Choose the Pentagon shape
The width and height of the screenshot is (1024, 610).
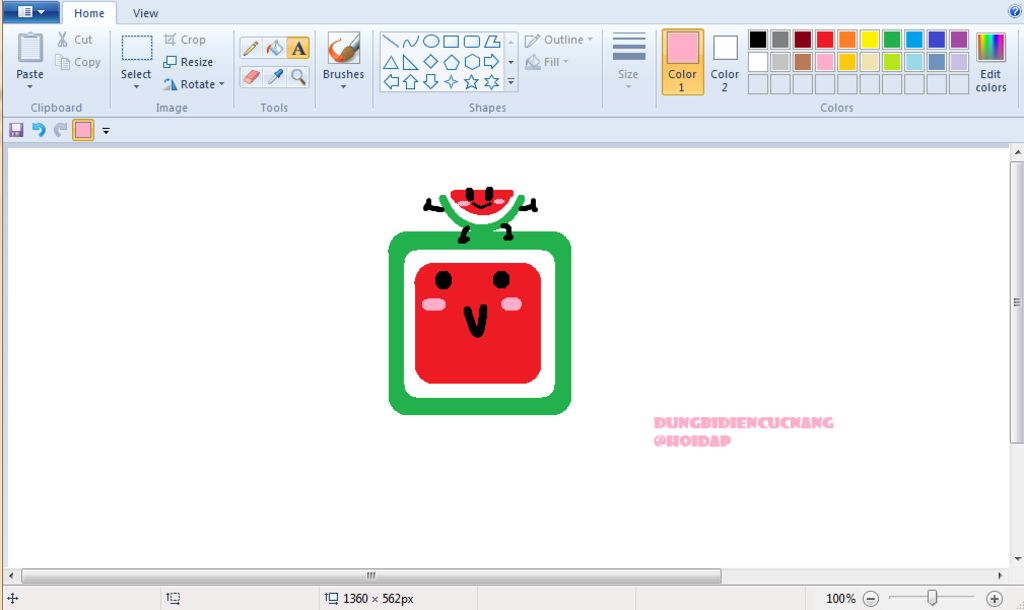click(451, 62)
